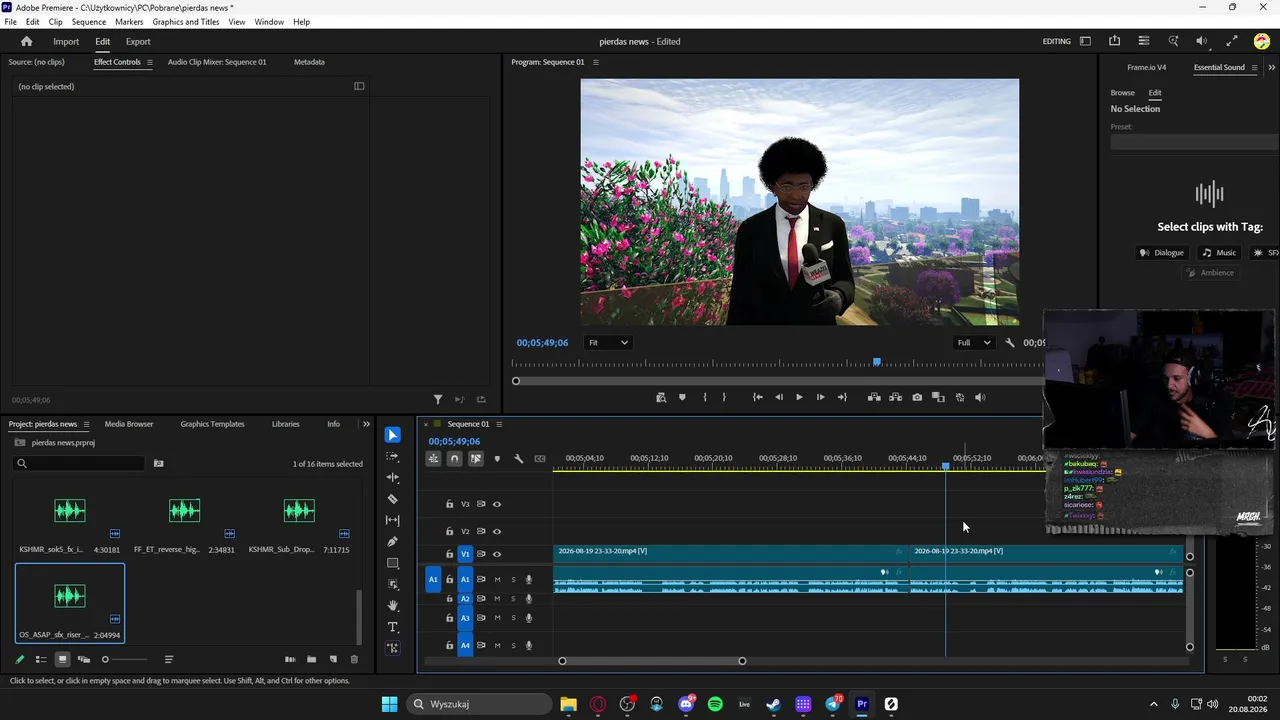Go to the Import workspace

pyautogui.click(x=66, y=42)
